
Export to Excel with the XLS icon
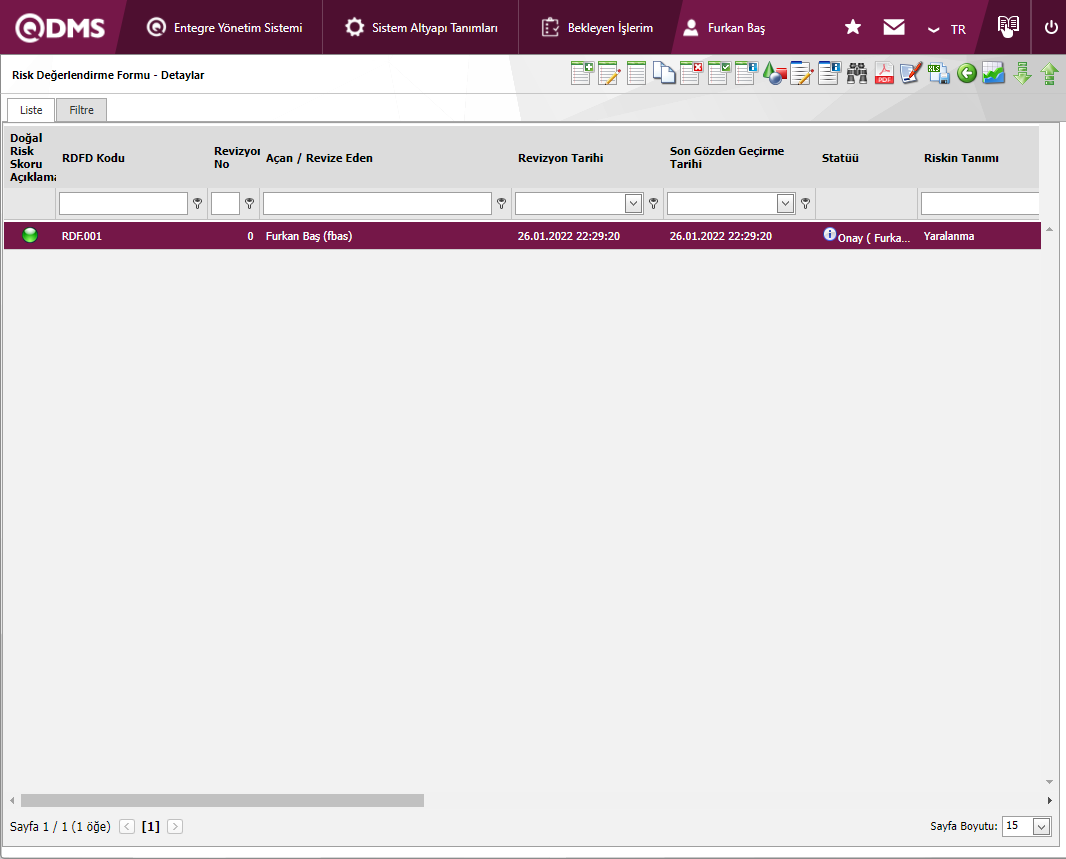click(938, 73)
